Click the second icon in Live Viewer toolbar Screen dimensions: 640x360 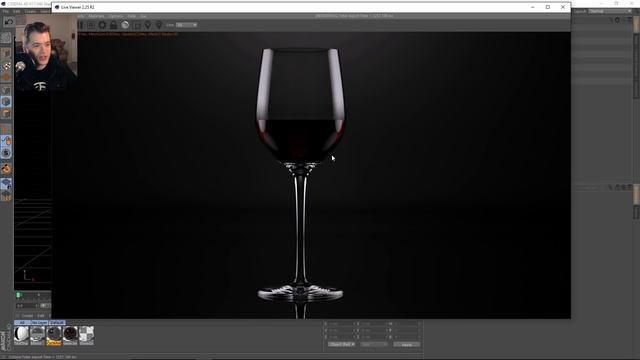click(91, 25)
